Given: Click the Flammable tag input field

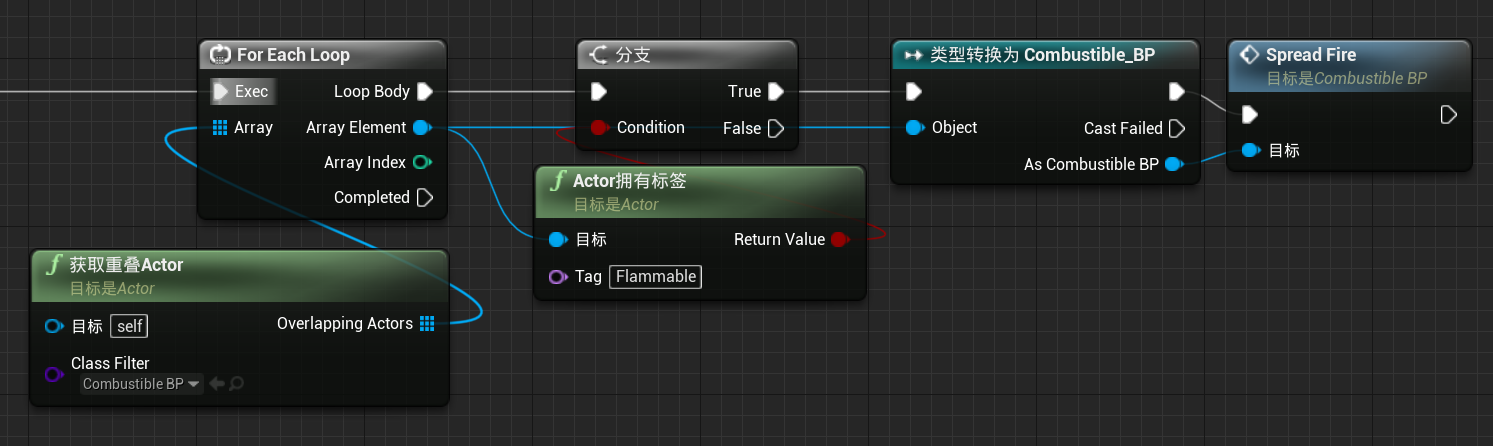Looking at the screenshot, I should coord(655,277).
